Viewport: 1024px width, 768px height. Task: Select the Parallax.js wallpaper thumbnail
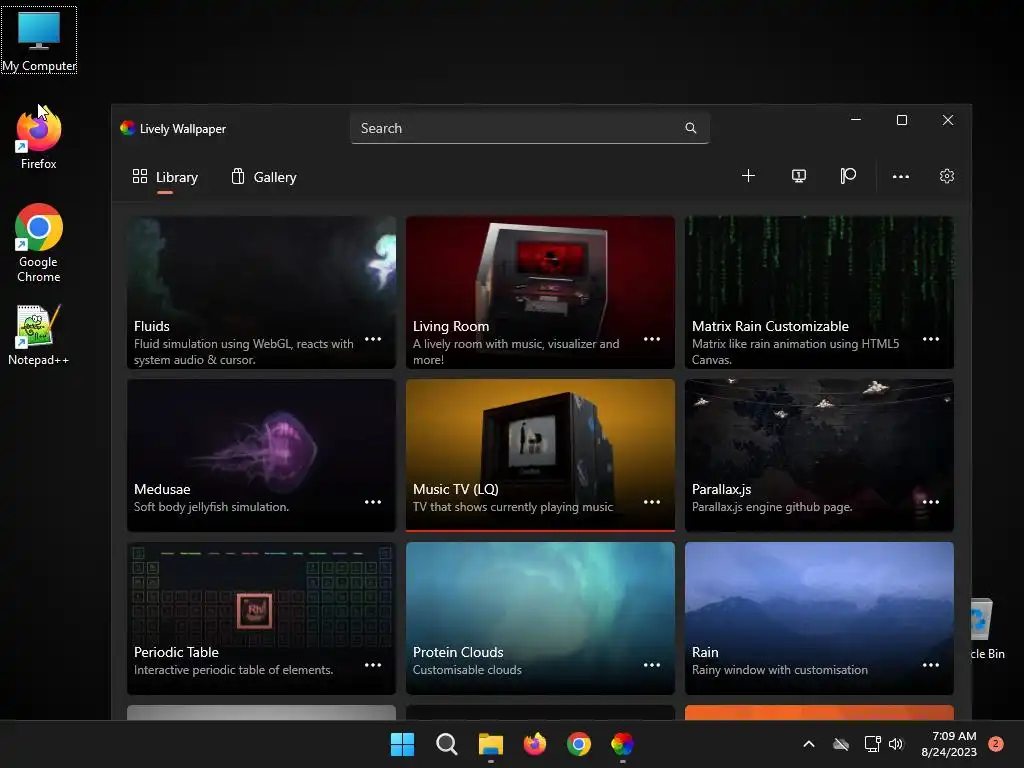click(819, 455)
